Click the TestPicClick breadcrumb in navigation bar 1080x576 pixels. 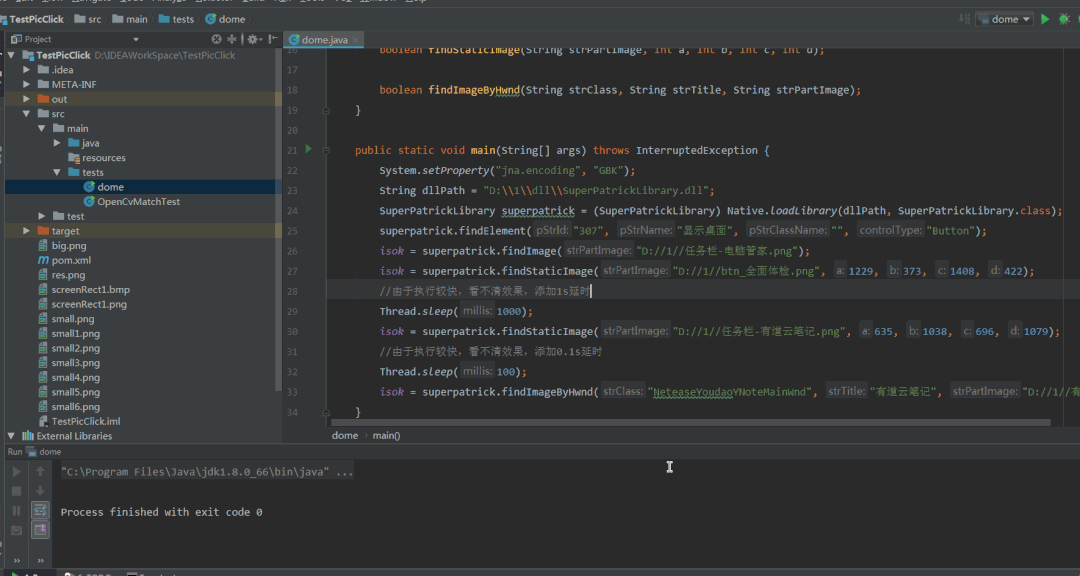(x=32, y=19)
